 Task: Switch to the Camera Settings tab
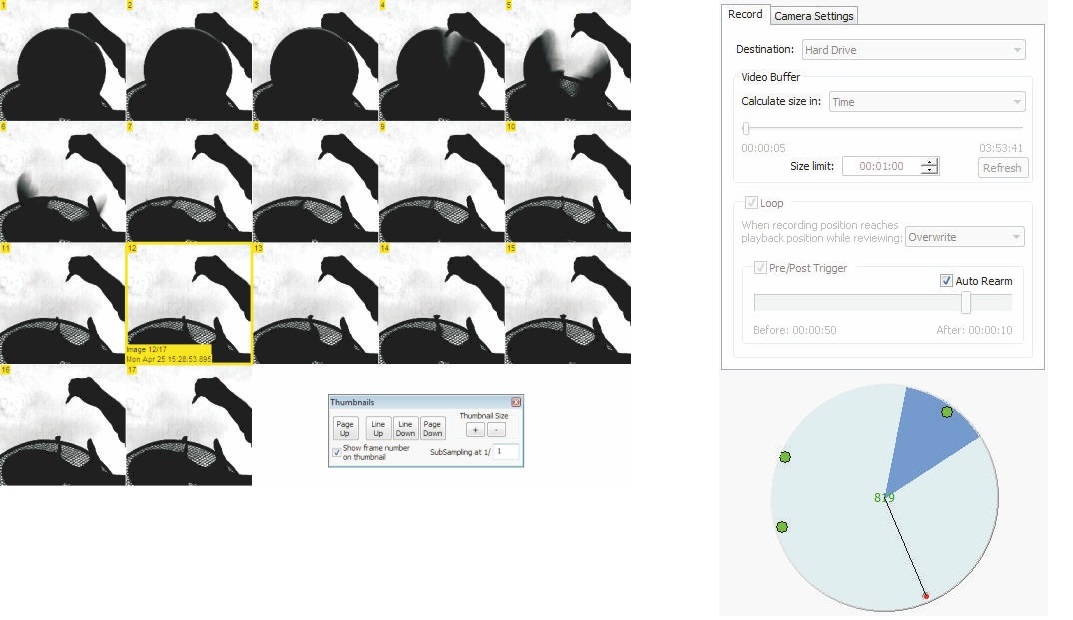[813, 16]
